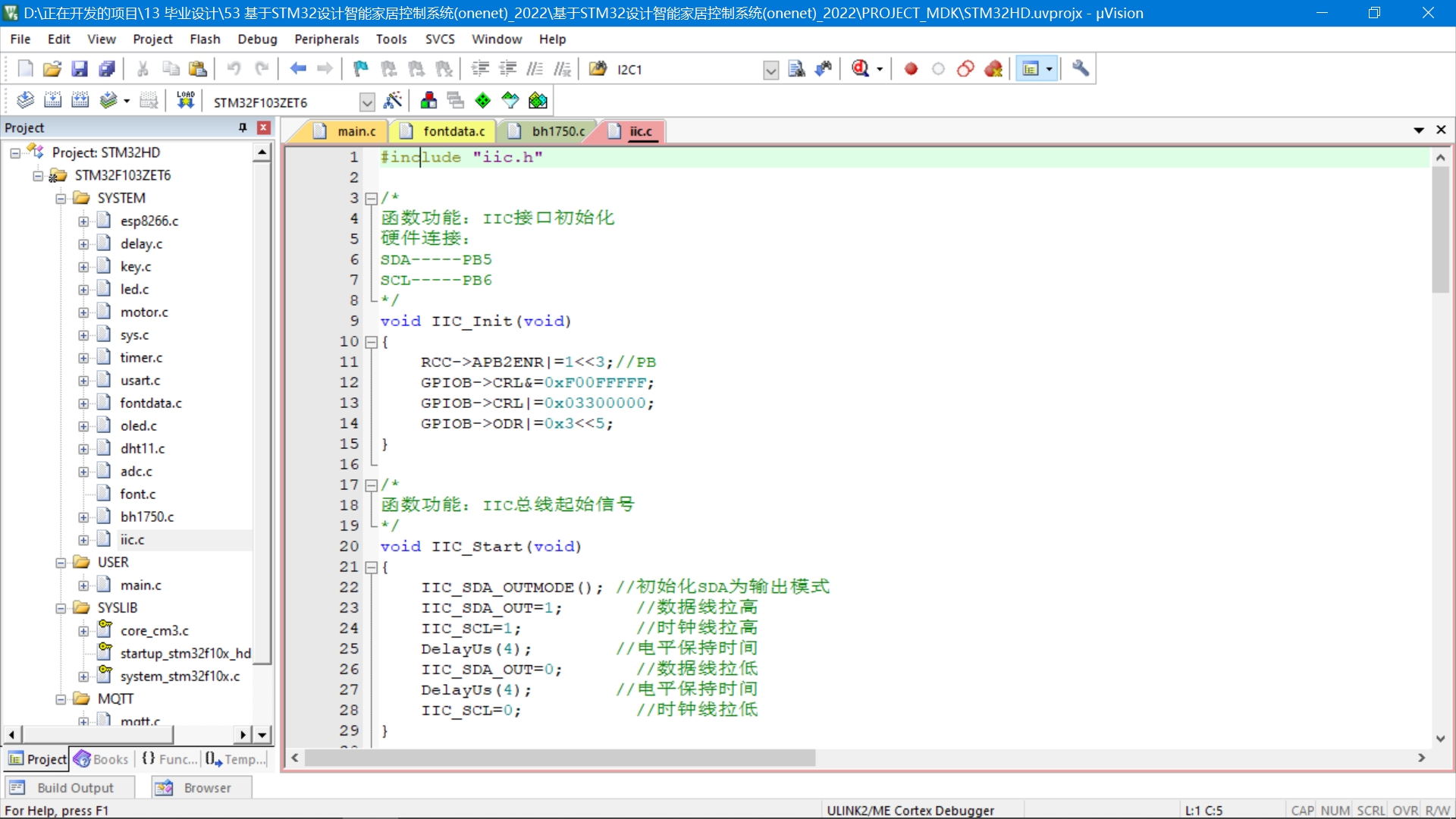Insert a breakpoint with the red circle
Viewport: 1456px width, 819px height.
pyautogui.click(x=911, y=69)
